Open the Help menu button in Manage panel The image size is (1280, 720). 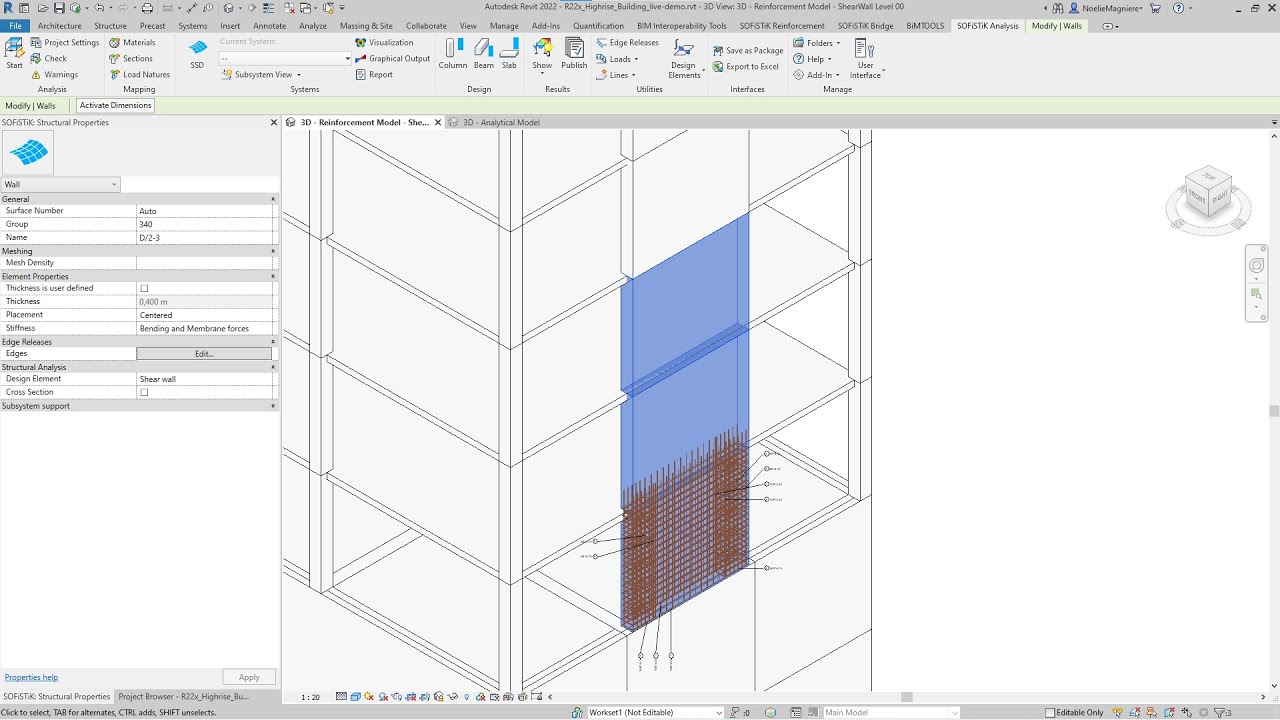click(813, 59)
